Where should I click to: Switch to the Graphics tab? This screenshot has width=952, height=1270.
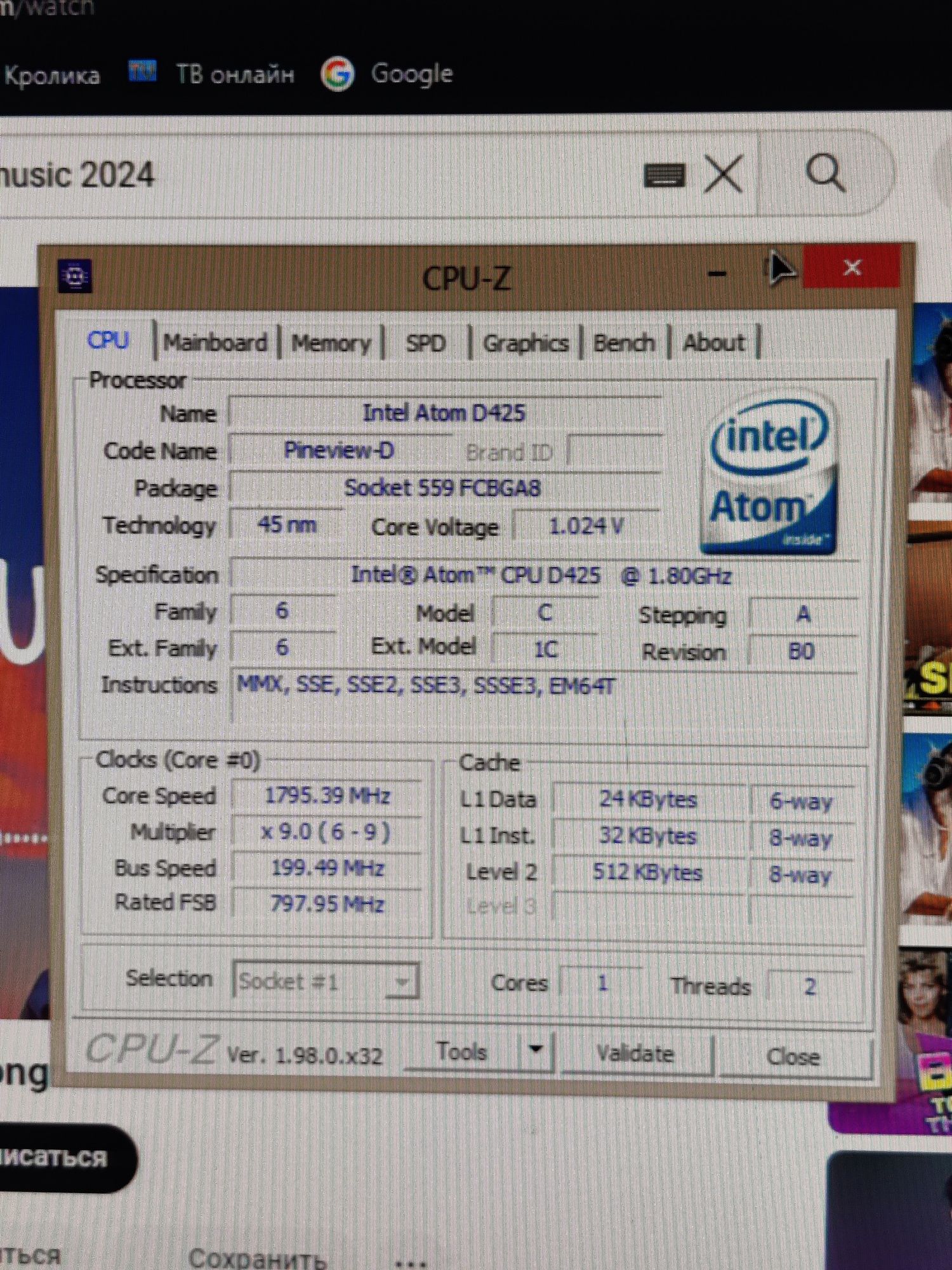[525, 344]
